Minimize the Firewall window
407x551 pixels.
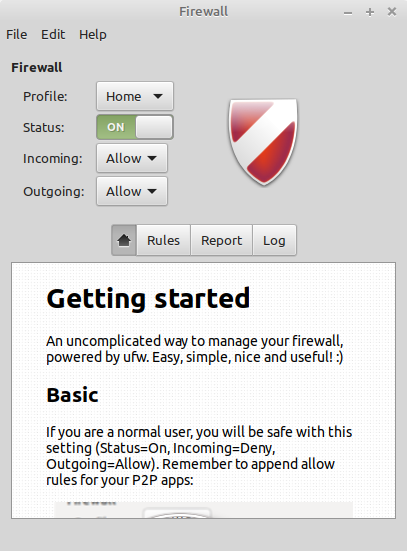[x=348, y=13]
